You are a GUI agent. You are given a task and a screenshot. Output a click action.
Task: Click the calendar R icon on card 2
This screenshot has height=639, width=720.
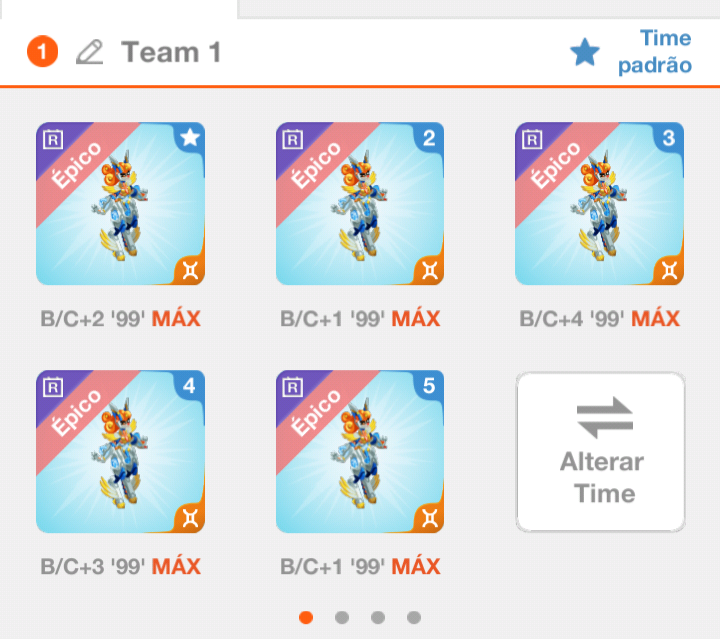292,139
